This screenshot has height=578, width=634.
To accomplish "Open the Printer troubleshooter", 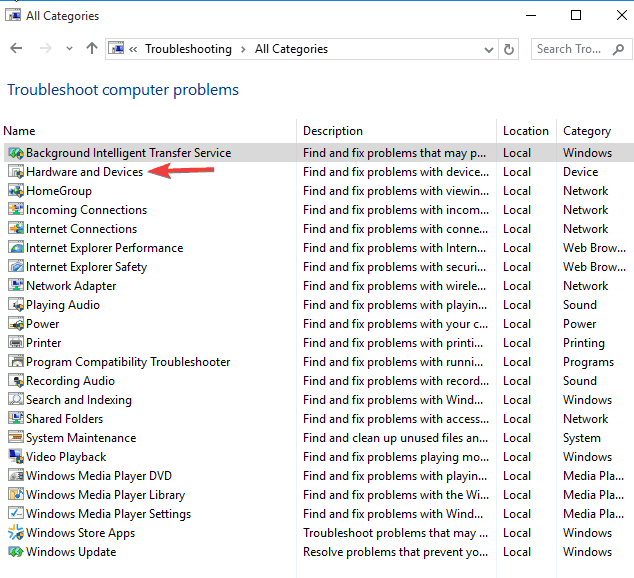I will [44, 343].
